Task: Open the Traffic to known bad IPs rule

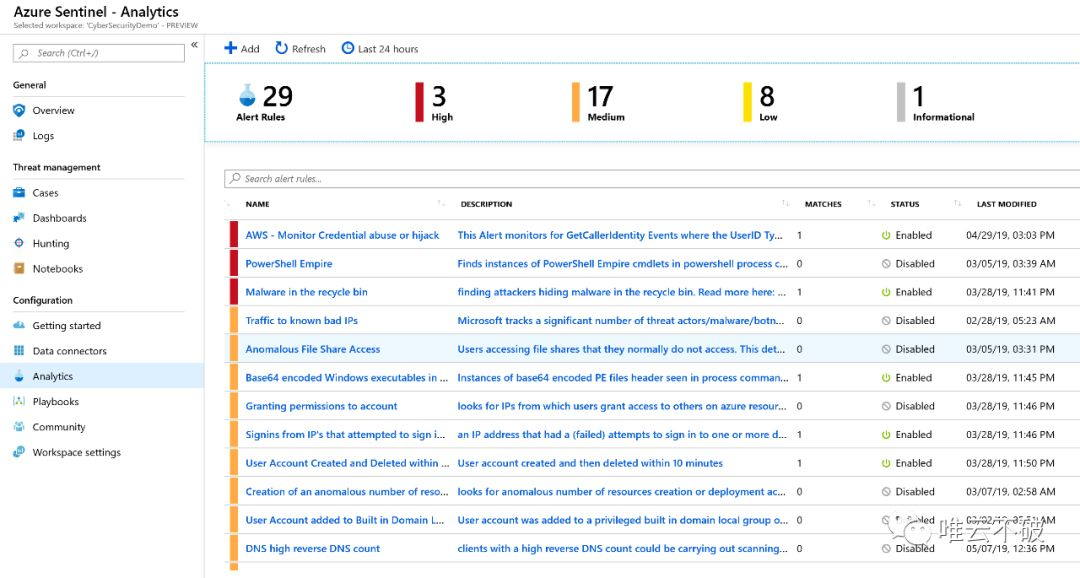Action: pyautogui.click(x=302, y=320)
